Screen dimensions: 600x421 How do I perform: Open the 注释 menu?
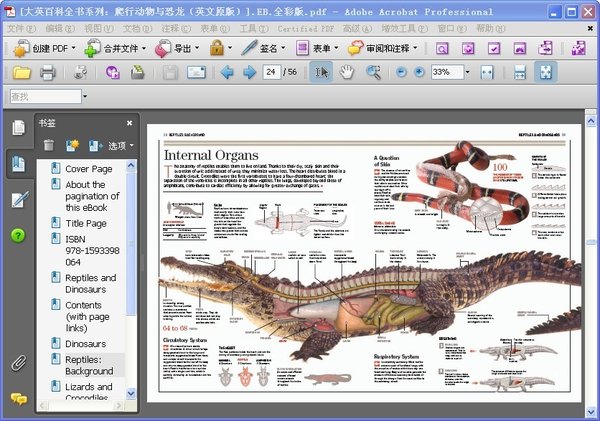176,28
